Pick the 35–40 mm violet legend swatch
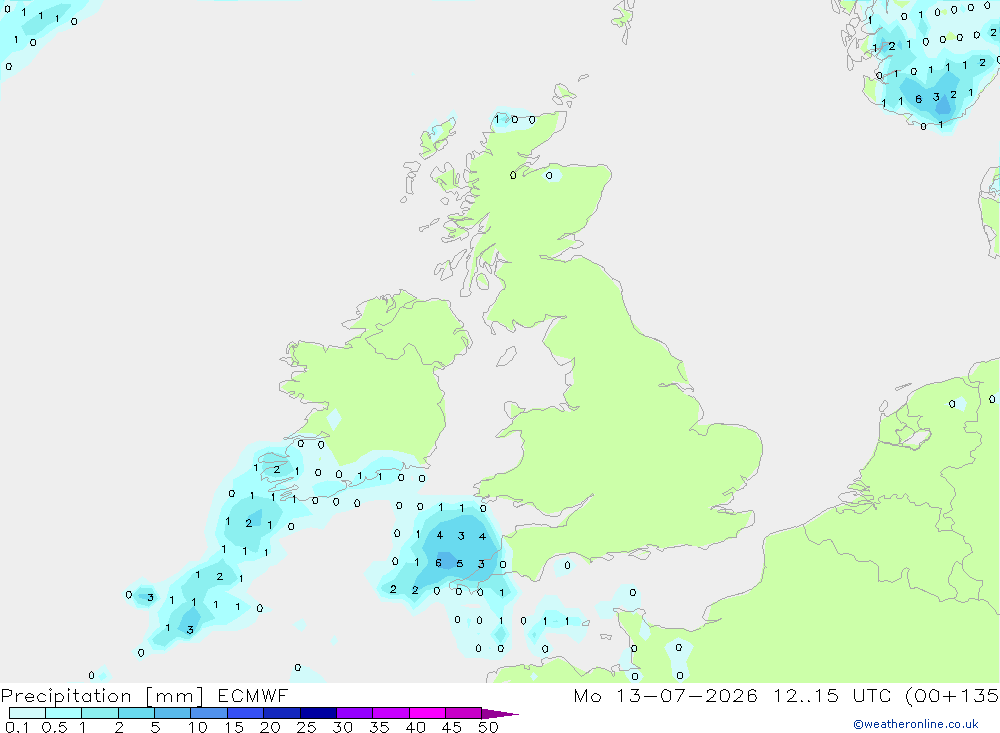This screenshot has width=1000, height=733. pos(391,713)
